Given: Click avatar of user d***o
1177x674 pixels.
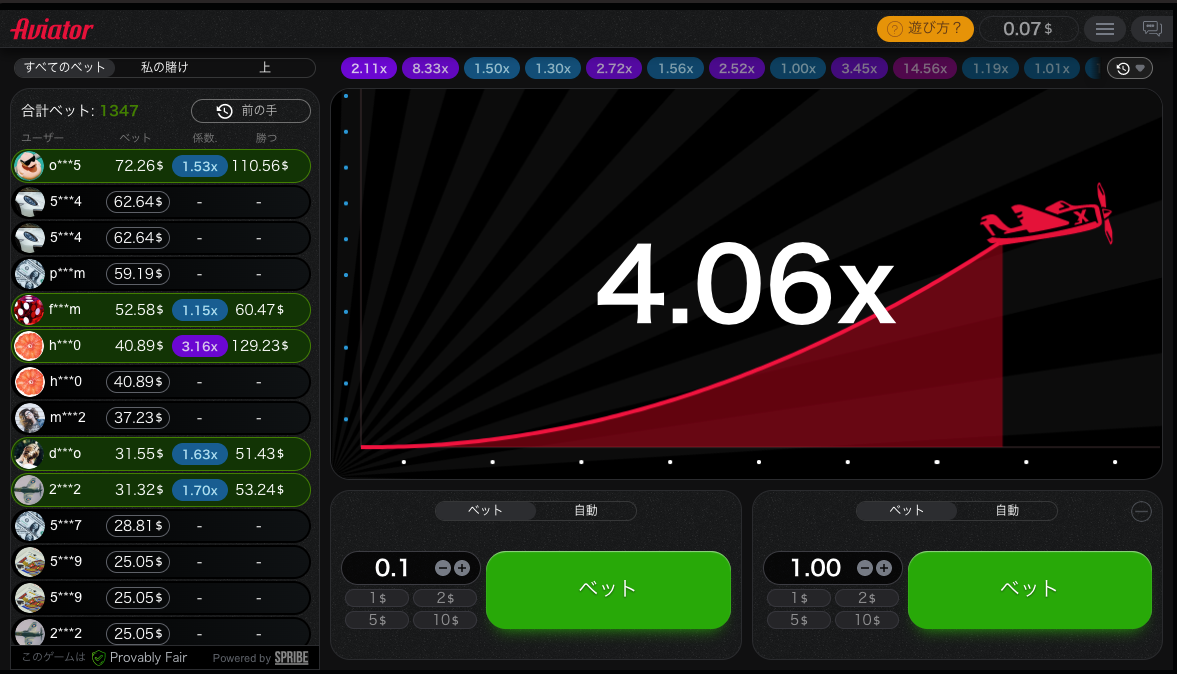Looking at the screenshot, I should pyautogui.click(x=29, y=454).
